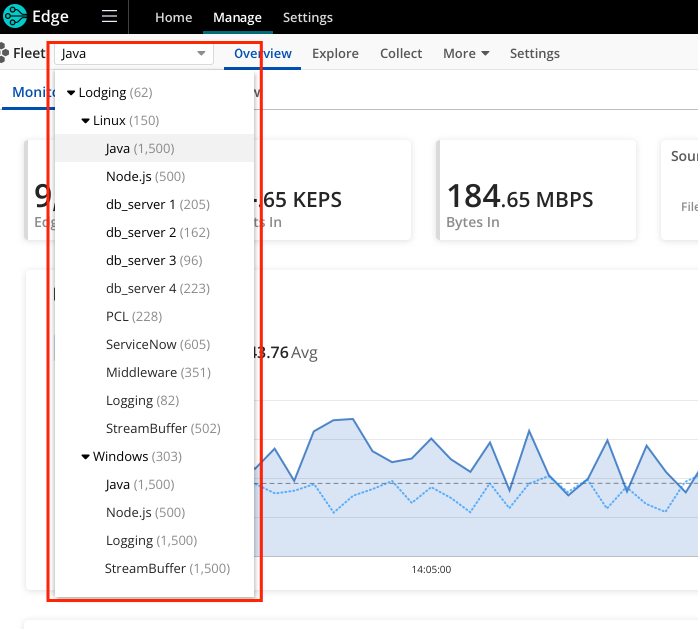The width and height of the screenshot is (698, 629).
Task: Switch to the Home tab
Action: (x=174, y=17)
